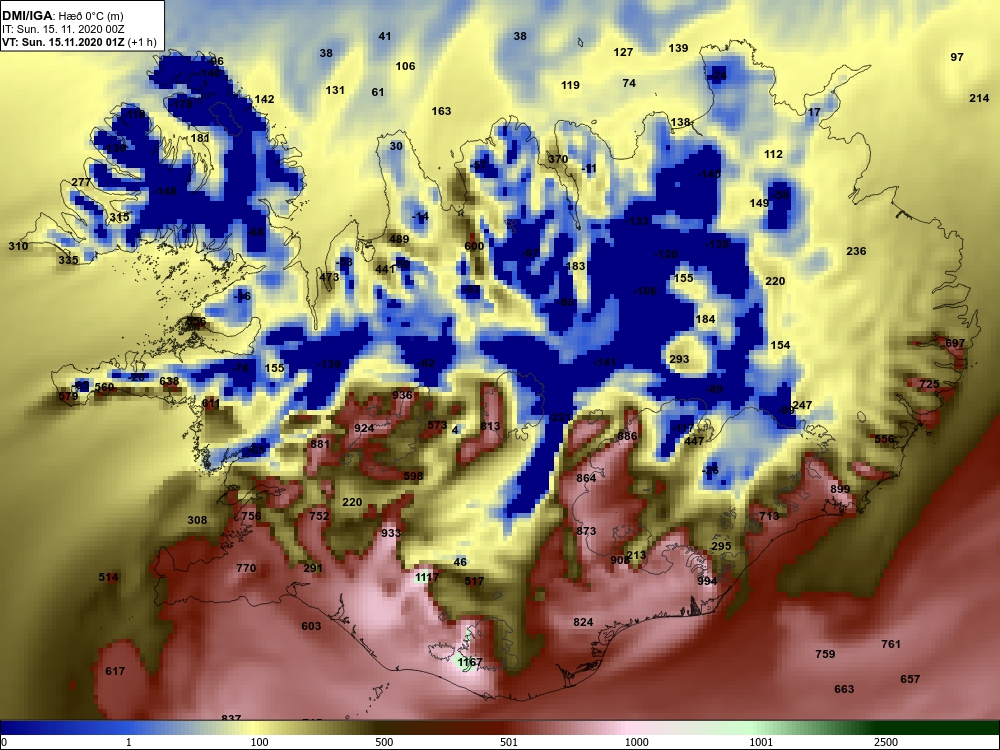Click the map value 163
Viewport: 1000px width, 750px height.
[x=441, y=111]
